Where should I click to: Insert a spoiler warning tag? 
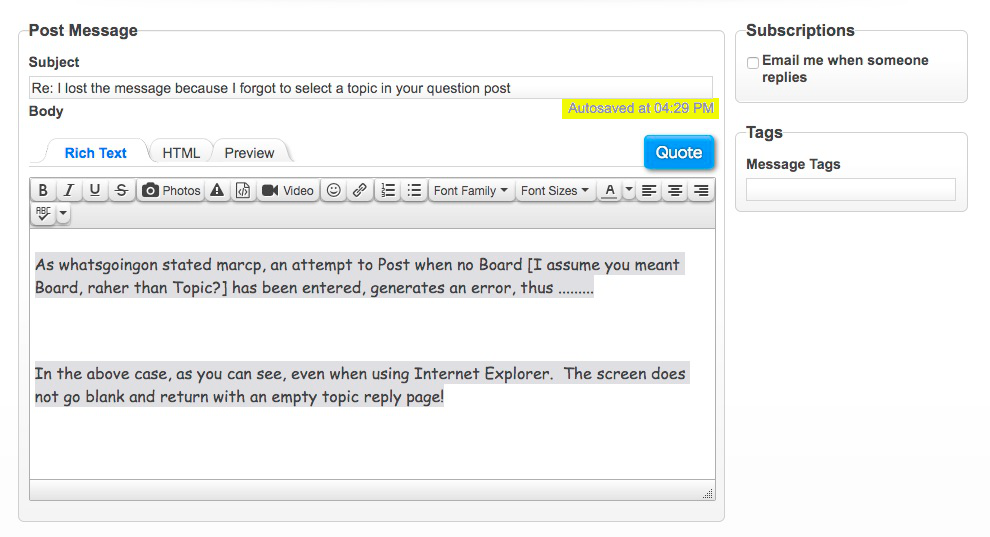[217, 190]
